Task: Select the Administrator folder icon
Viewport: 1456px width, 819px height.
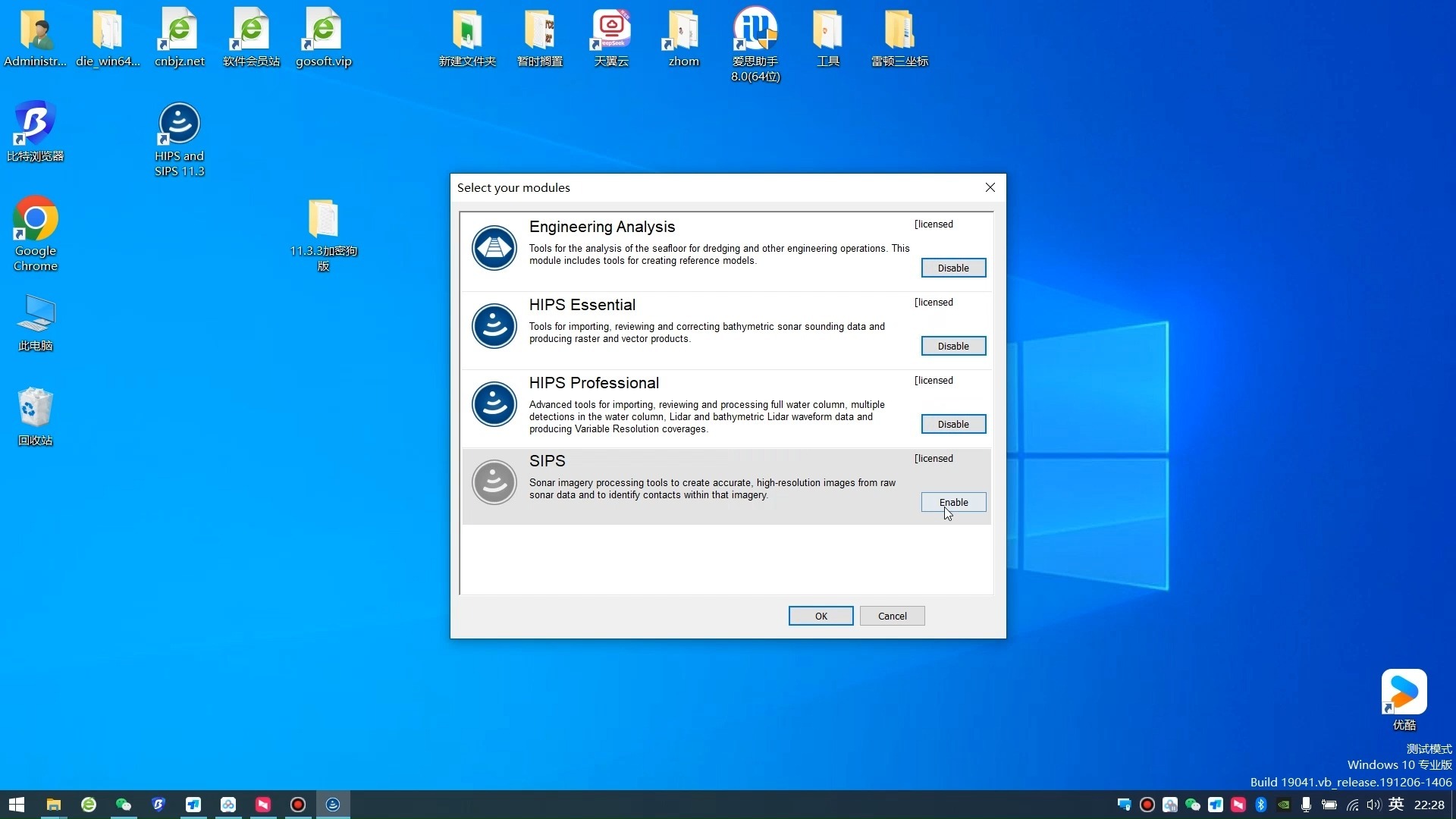Action: (x=35, y=38)
